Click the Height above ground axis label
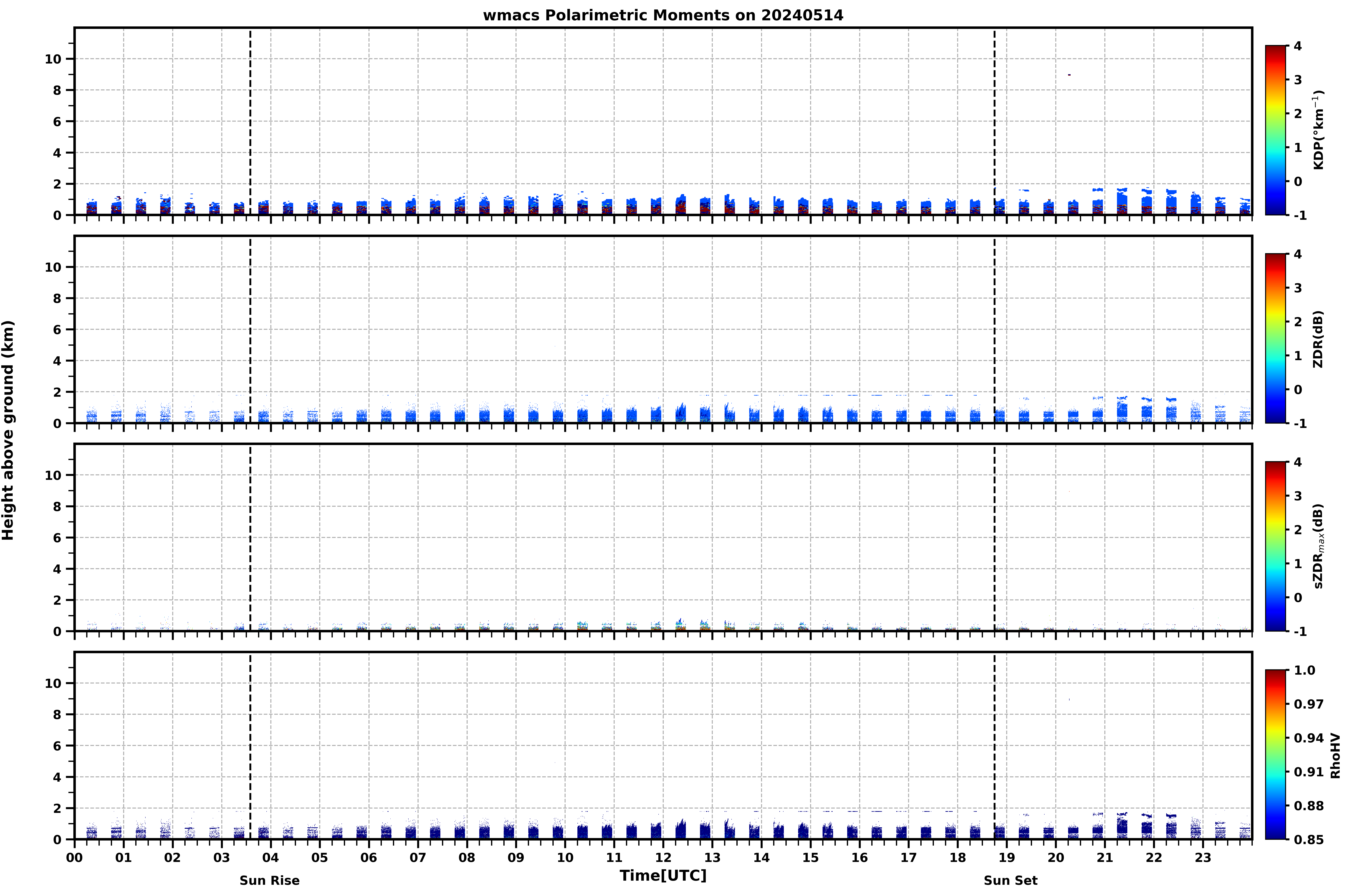Viewport: 1350px width, 896px height. click(8, 430)
